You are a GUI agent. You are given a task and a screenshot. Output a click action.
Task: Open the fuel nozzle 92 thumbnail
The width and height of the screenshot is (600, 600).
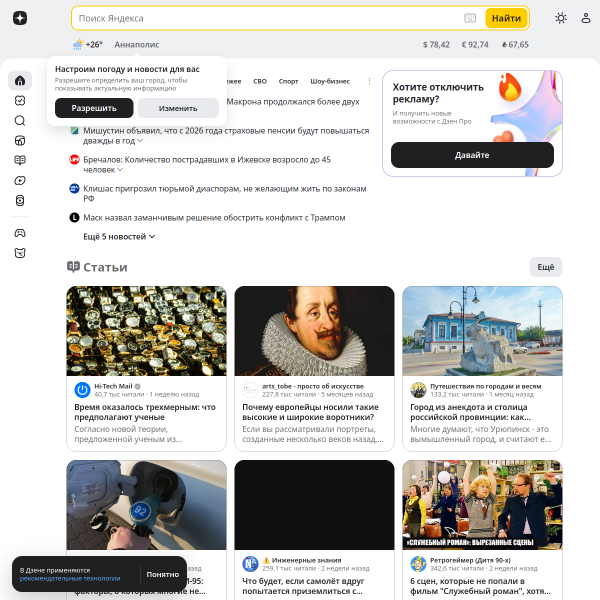pyautogui.click(x=146, y=505)
